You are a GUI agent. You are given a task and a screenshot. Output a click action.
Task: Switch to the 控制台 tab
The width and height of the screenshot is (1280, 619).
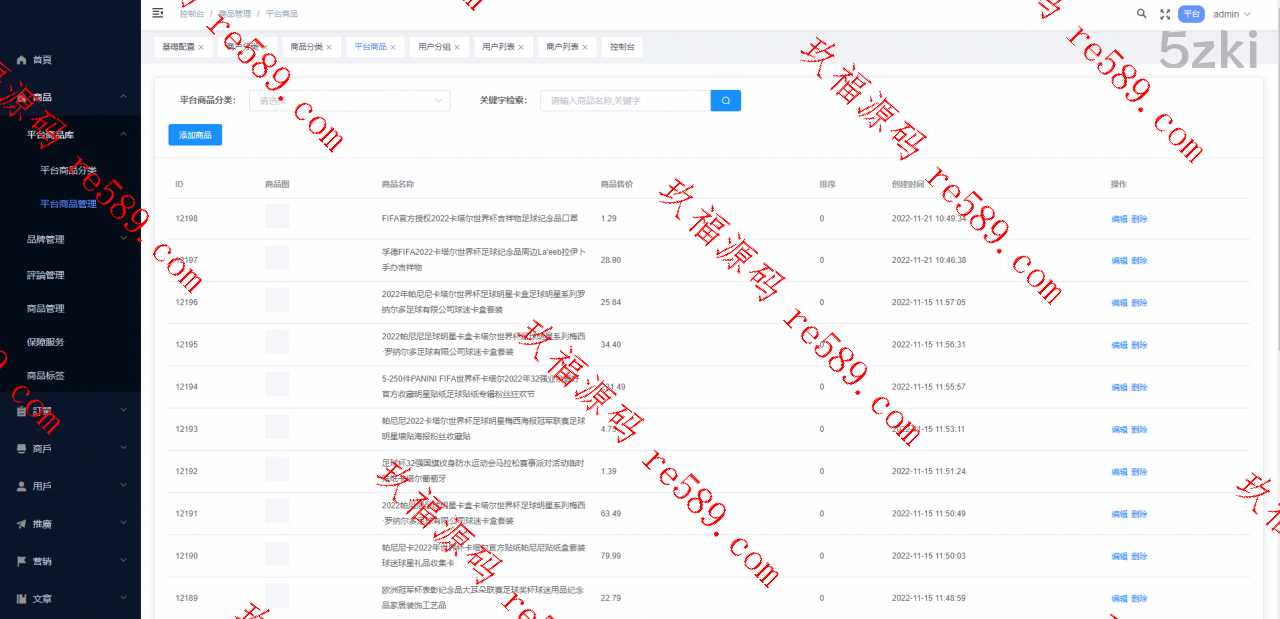(622, 47)
